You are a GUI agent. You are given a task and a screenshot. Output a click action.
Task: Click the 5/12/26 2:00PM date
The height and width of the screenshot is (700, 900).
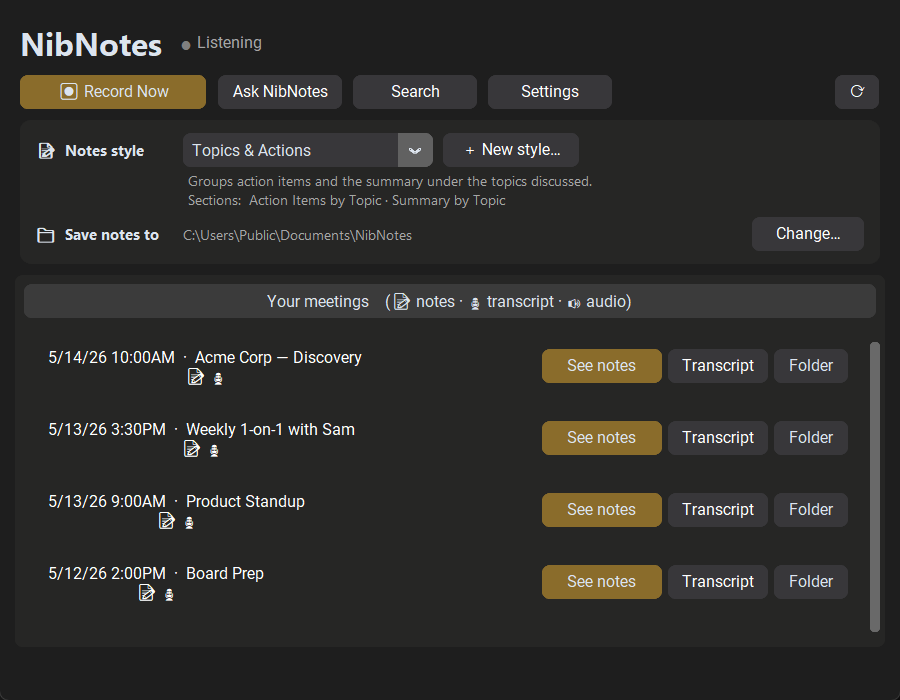click(107, 573)
